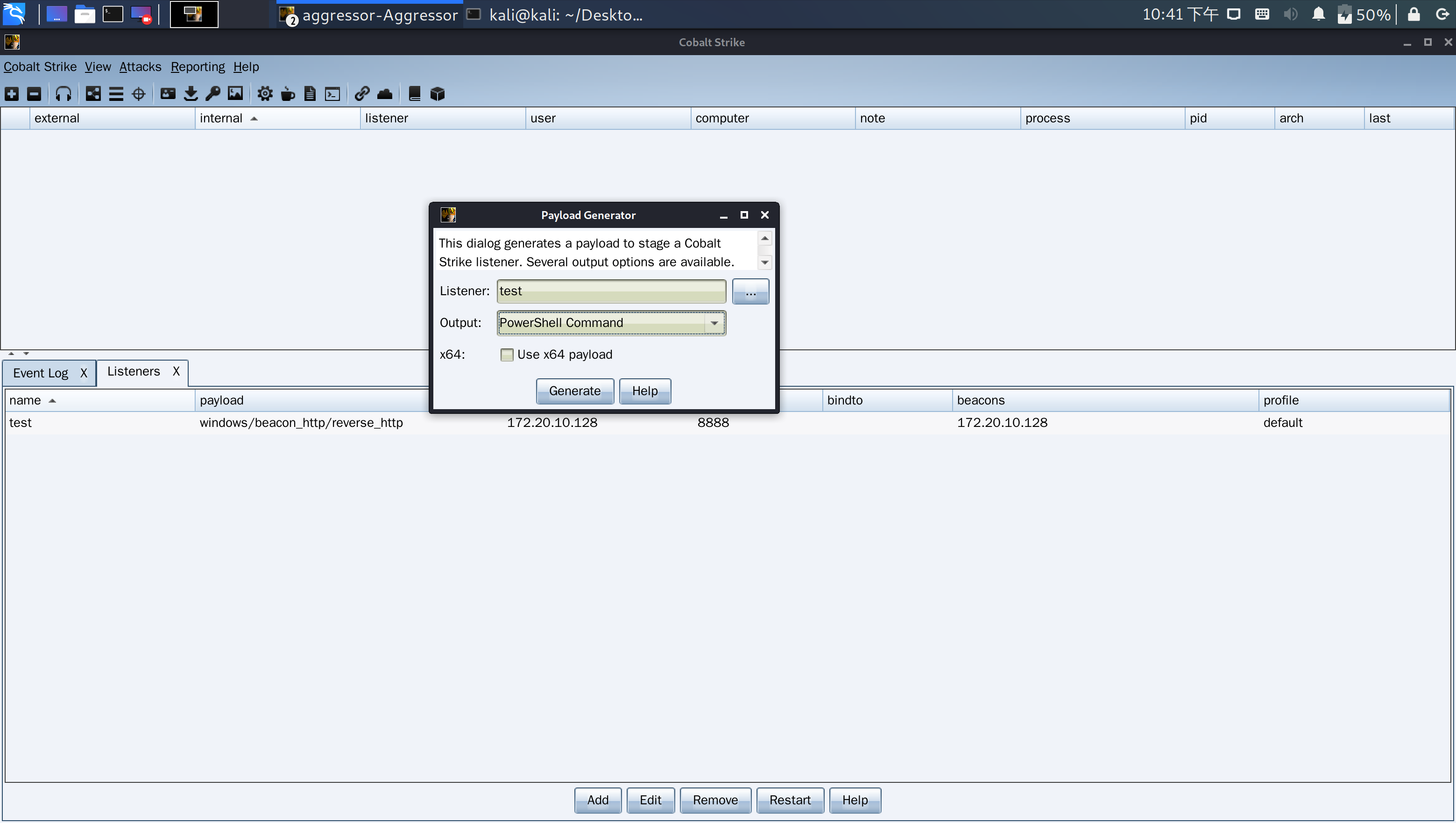
Task: Click the plus new connection icon
Action: tap(12, 94)
